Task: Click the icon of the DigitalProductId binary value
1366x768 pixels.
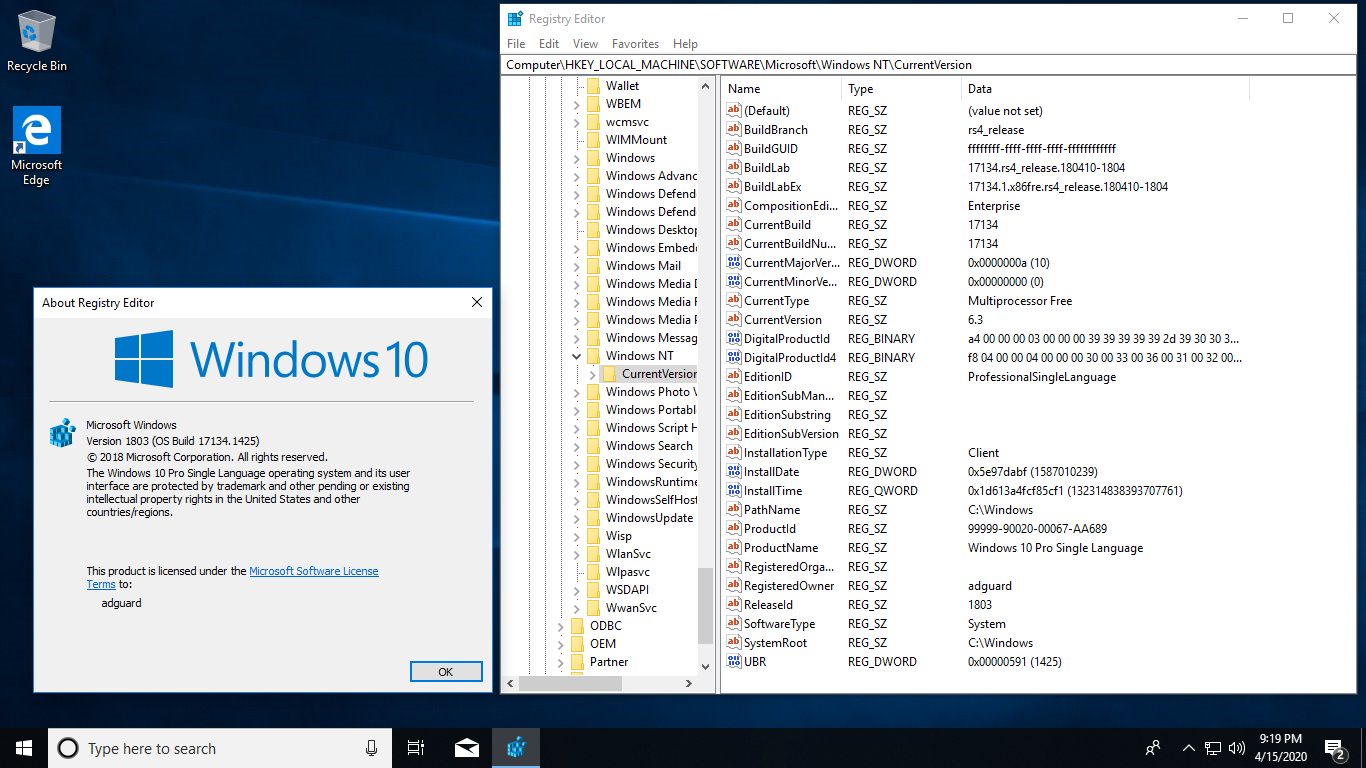Action: click(x=734, y=339)
